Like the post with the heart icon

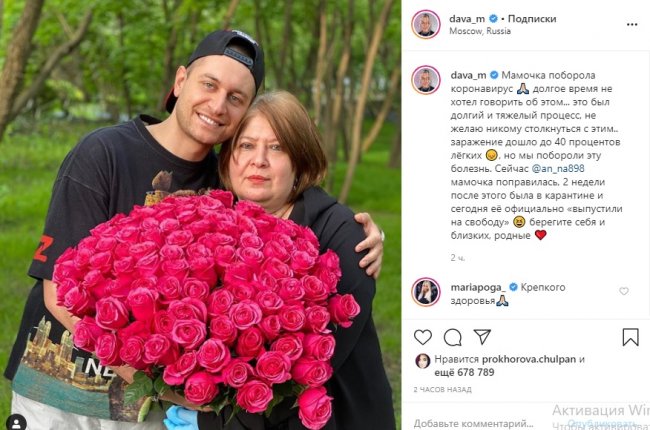click(423, 337)
